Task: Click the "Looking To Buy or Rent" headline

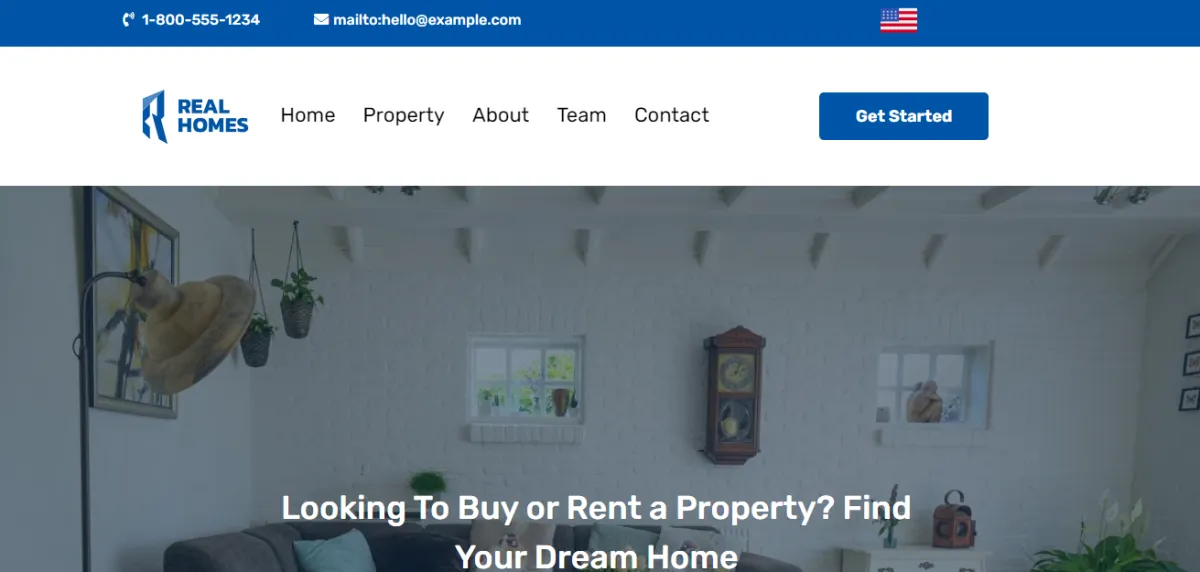Action: [x=596, y=508]
